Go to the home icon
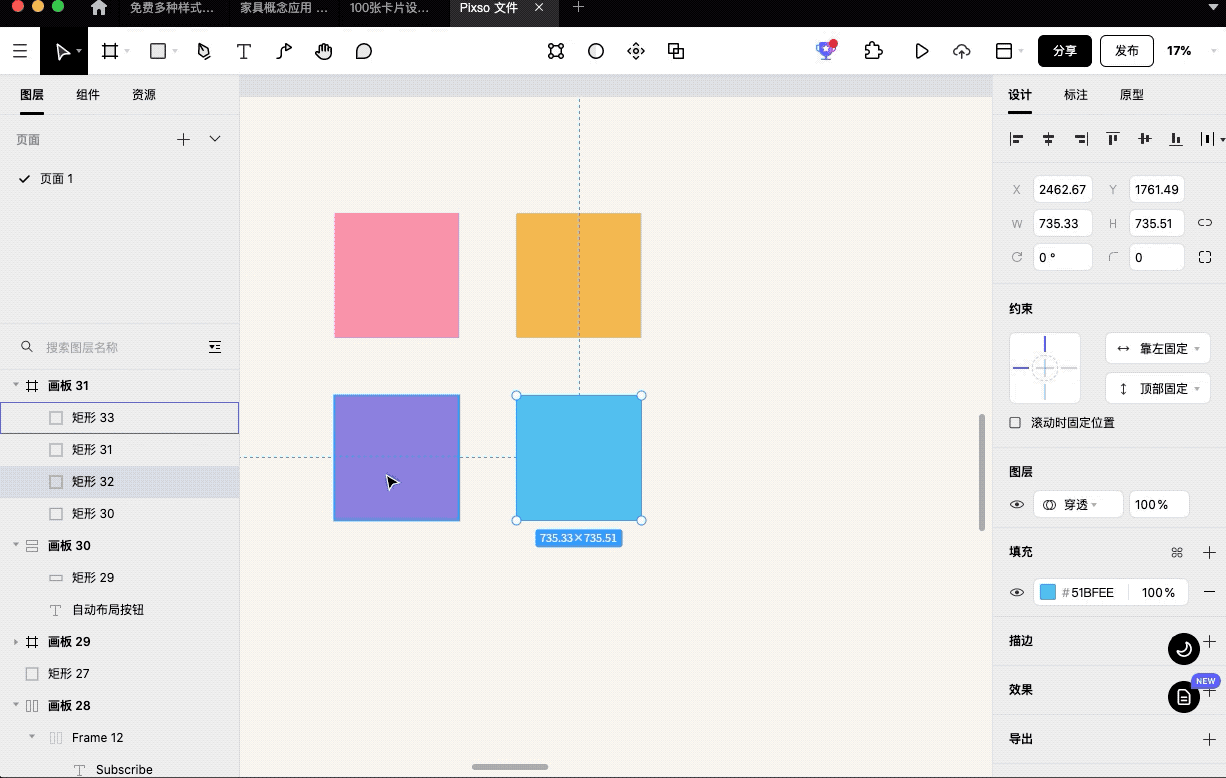Viewport: 1226px width, 778px height. tap(99, 8)
